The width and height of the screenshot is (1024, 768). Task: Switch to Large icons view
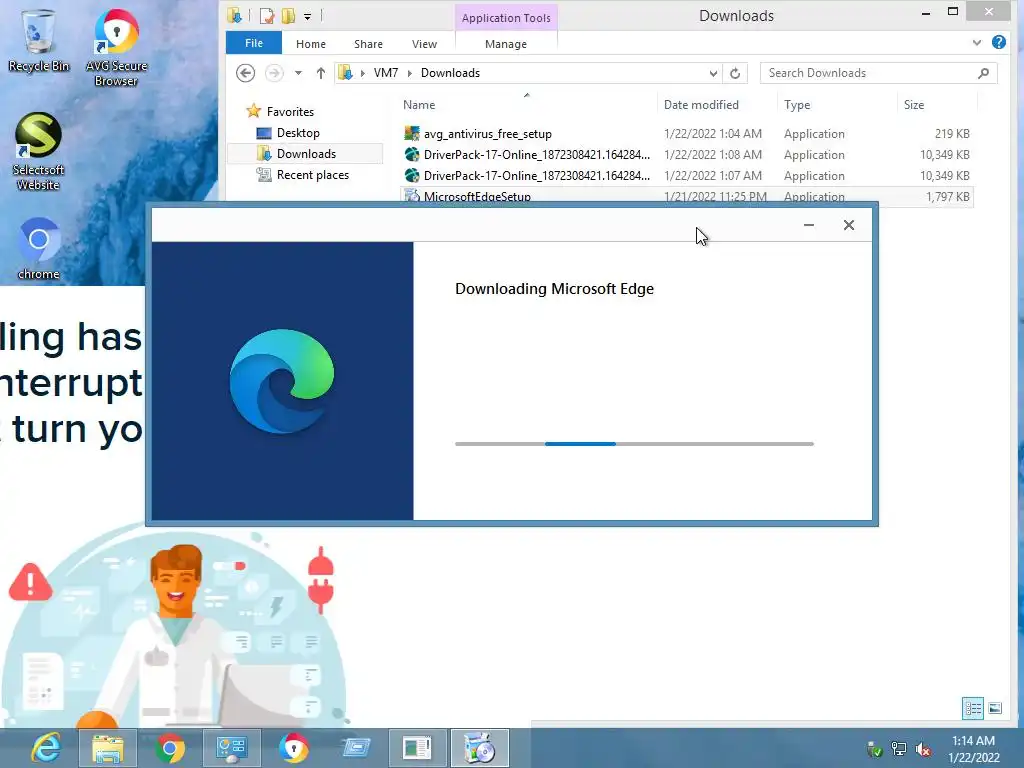995,708
